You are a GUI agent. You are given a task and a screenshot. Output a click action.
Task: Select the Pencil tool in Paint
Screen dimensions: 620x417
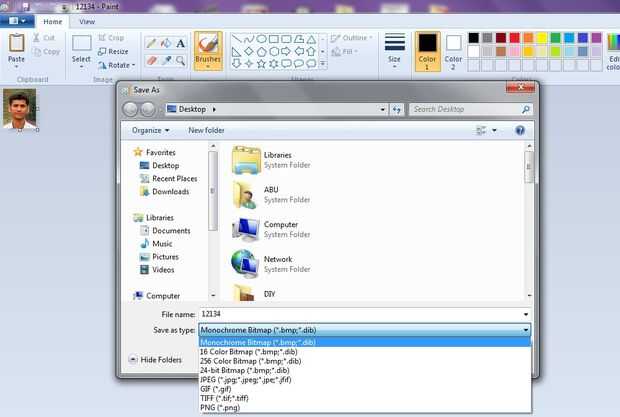(x=151, y=43)
